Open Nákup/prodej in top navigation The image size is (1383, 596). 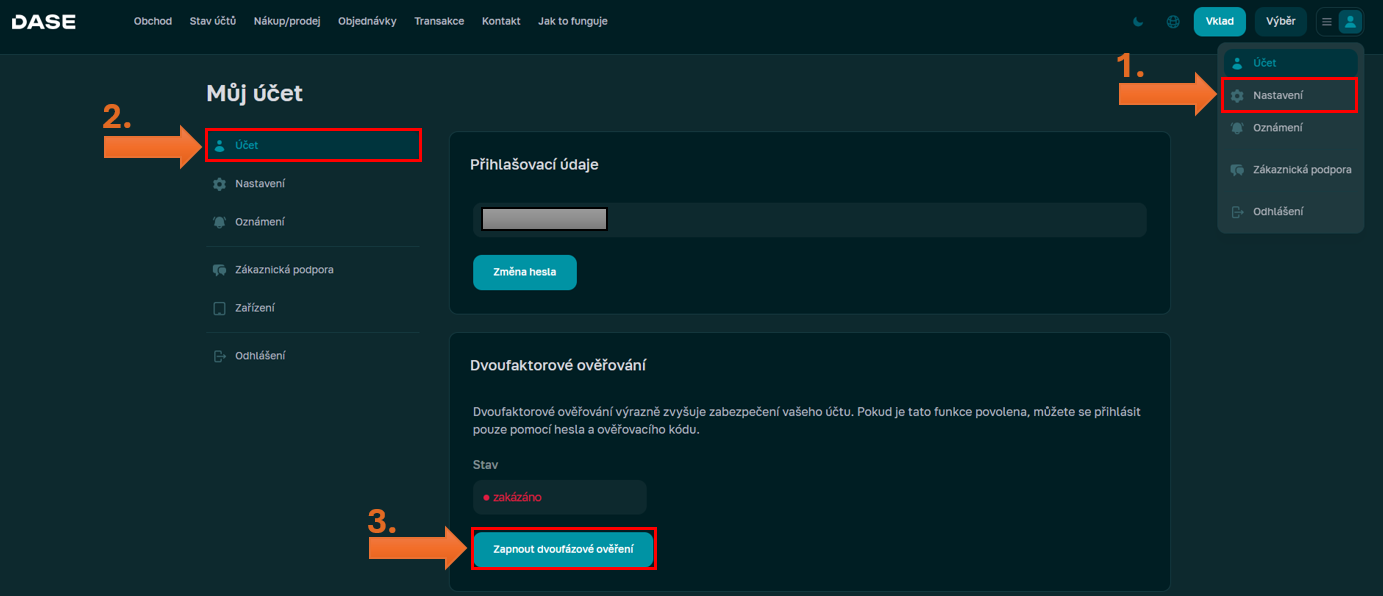(287, 21)
